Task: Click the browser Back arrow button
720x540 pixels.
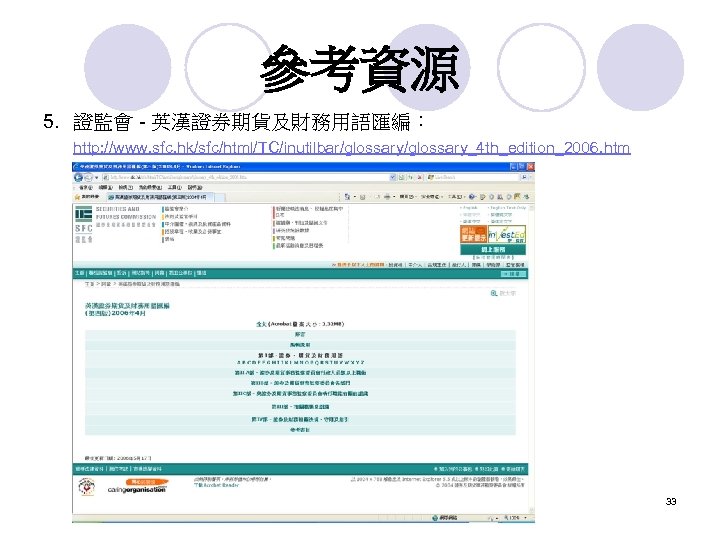Action: pos(78,177)
